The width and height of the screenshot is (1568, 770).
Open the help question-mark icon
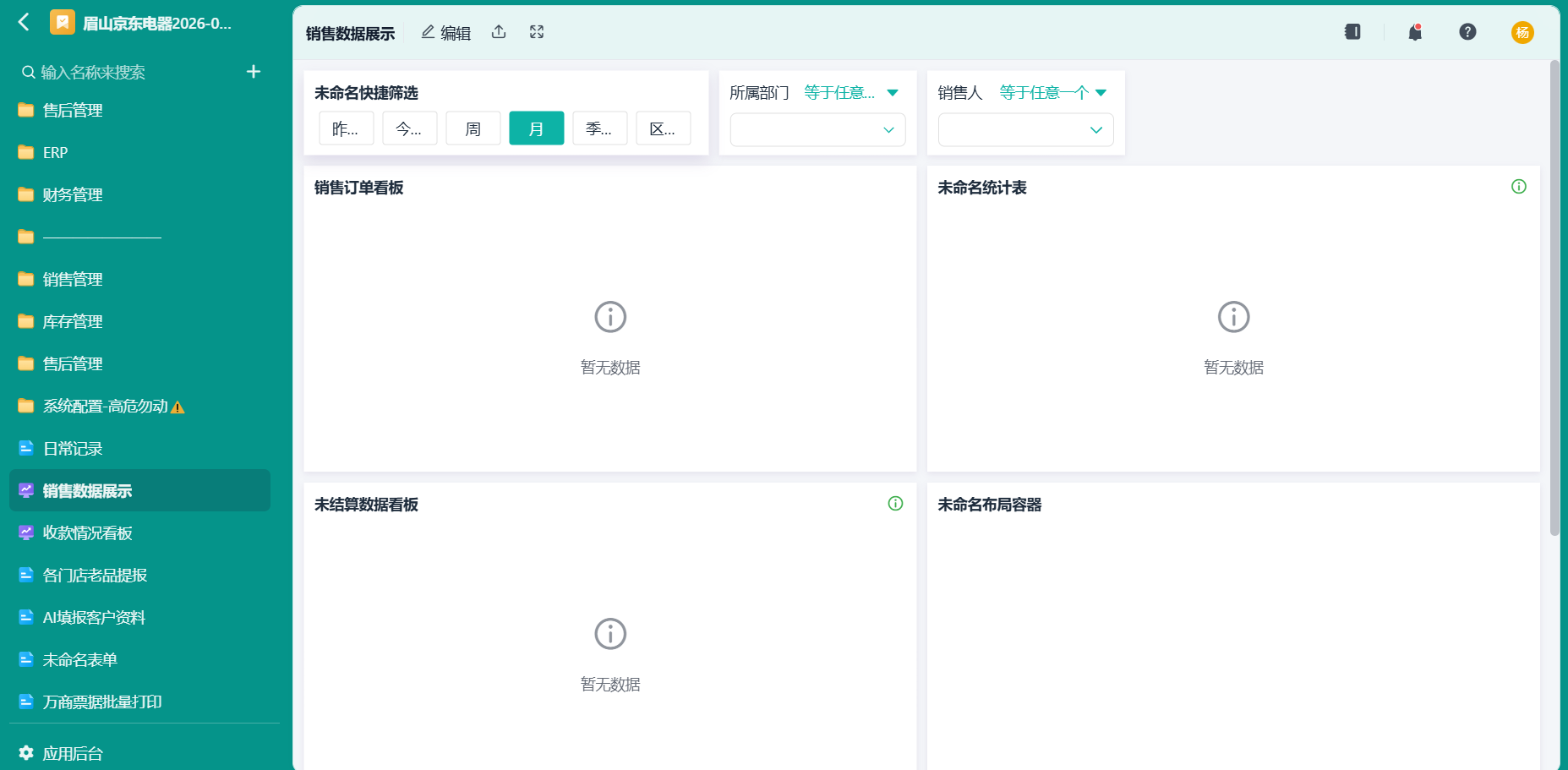(x=1467, y=32)
